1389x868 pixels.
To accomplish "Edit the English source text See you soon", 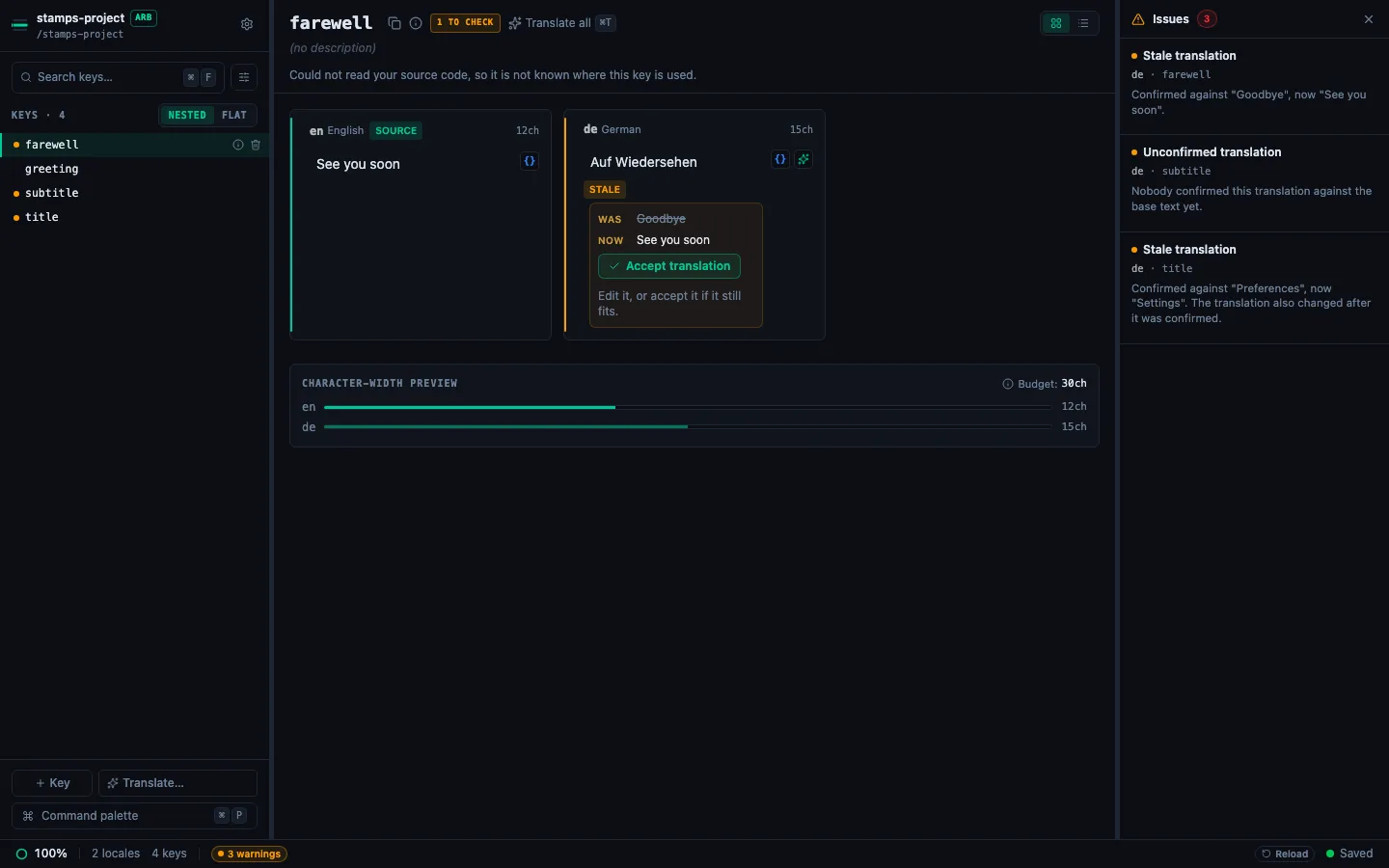I will click(x=358, y=164).
